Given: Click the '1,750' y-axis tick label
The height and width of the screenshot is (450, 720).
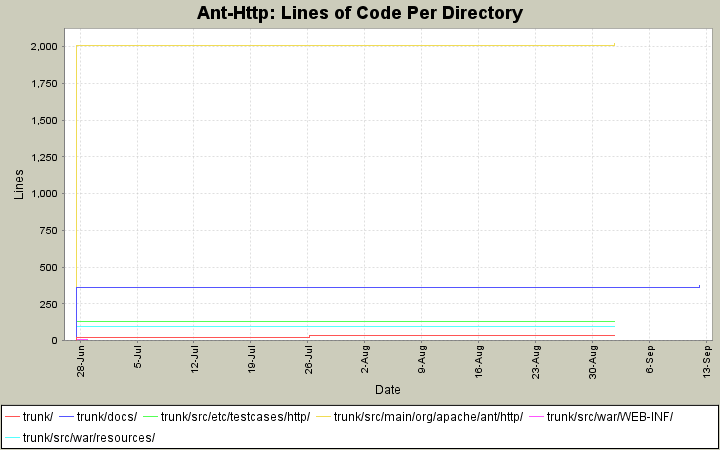Looking at the screenshot, I should pyautogui.click(x=44, y=84).
